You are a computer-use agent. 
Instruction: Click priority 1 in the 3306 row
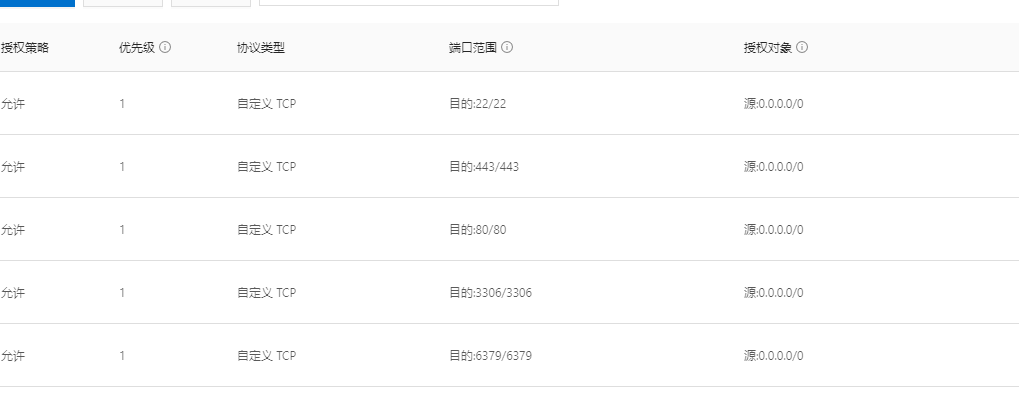122,293
